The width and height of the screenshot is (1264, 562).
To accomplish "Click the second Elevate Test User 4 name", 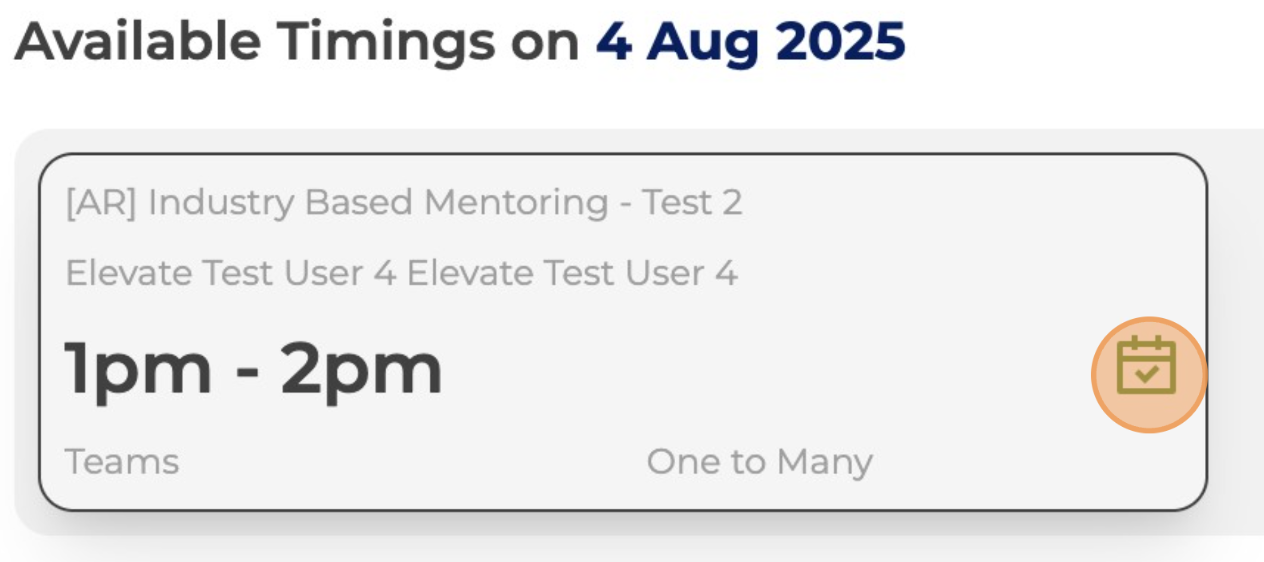I will (572, 273).
